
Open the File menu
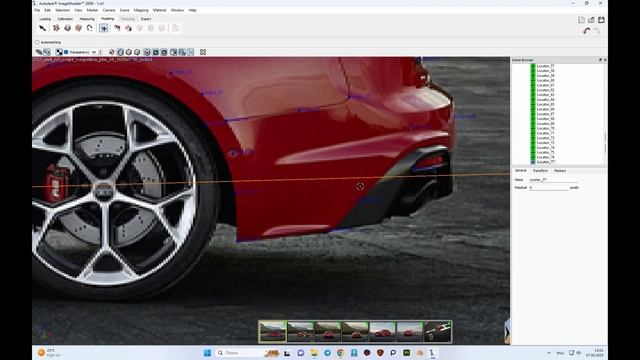click(37, 10)
